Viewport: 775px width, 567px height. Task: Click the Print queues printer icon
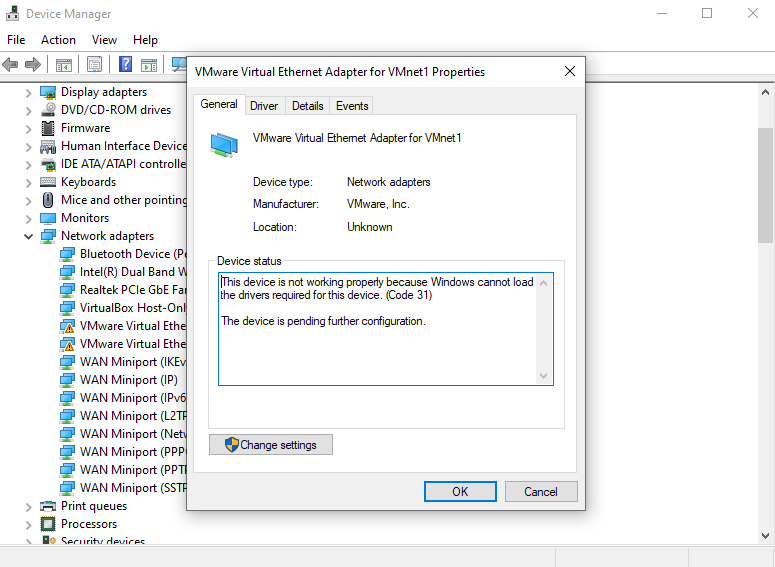pyautogui.click(x=48, y=506)
